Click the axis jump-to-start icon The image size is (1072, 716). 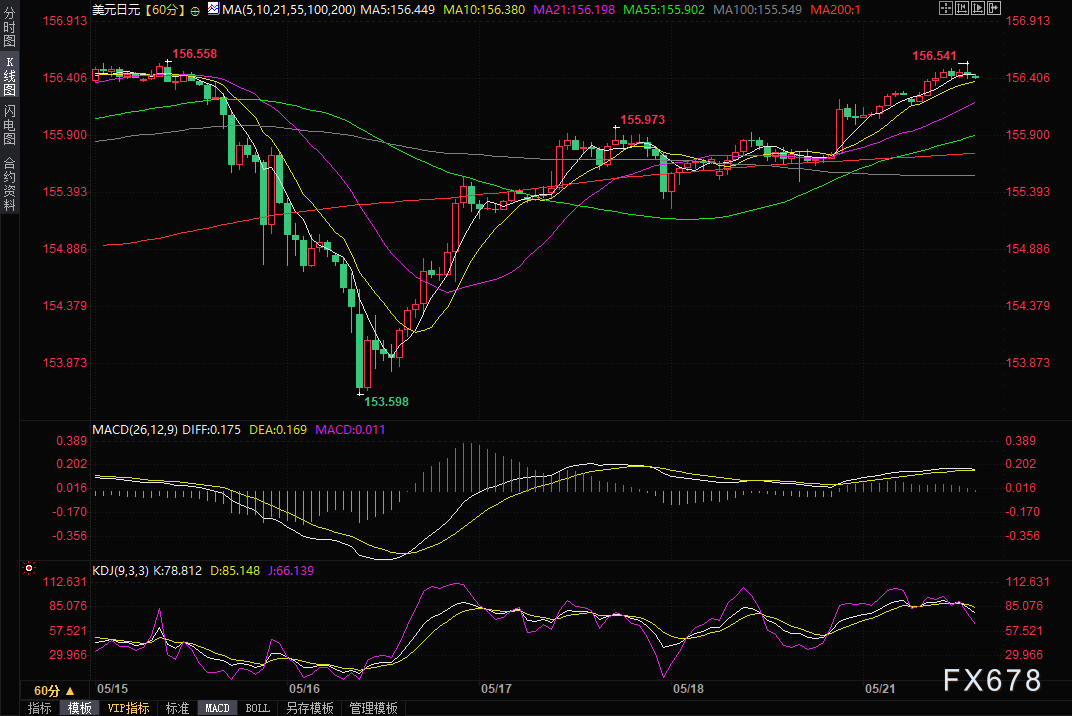(x=962, y=8)
